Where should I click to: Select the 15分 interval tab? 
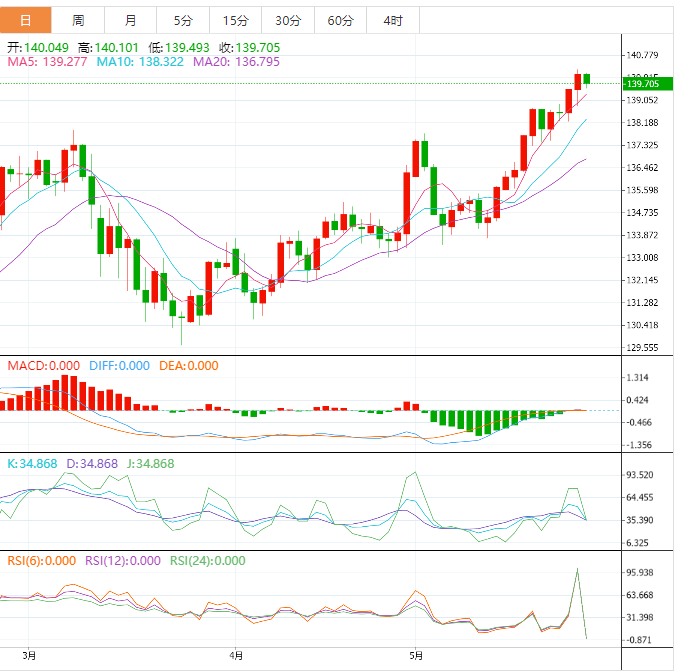pos(235,20)
